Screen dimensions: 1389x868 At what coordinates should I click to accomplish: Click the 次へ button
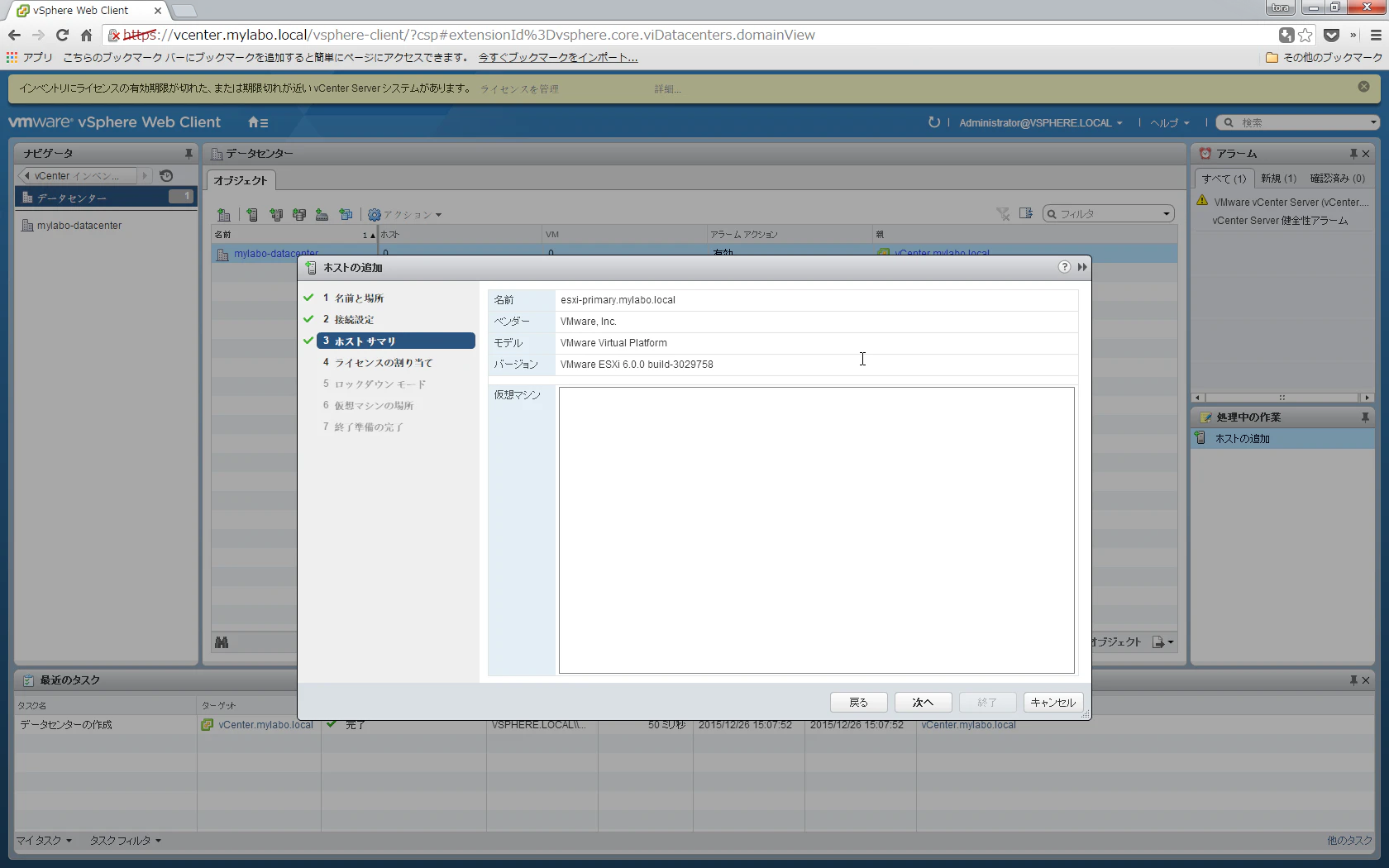923,703
